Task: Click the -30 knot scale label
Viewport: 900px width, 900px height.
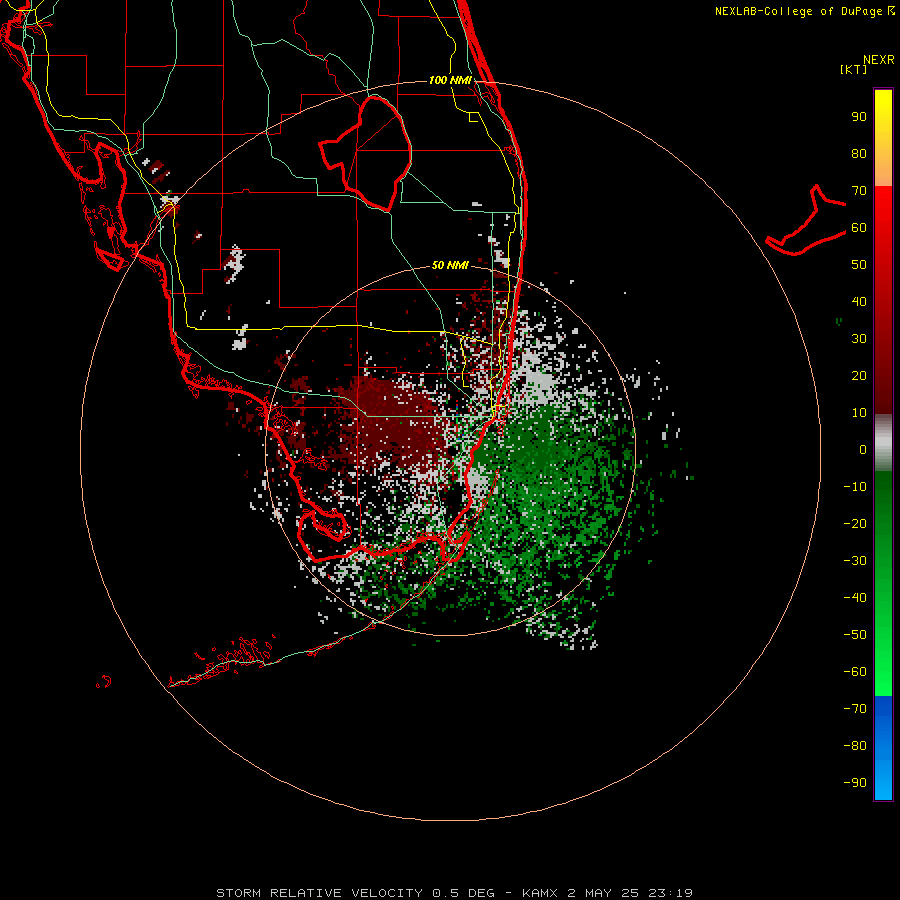Action: (x=855, y=561)
